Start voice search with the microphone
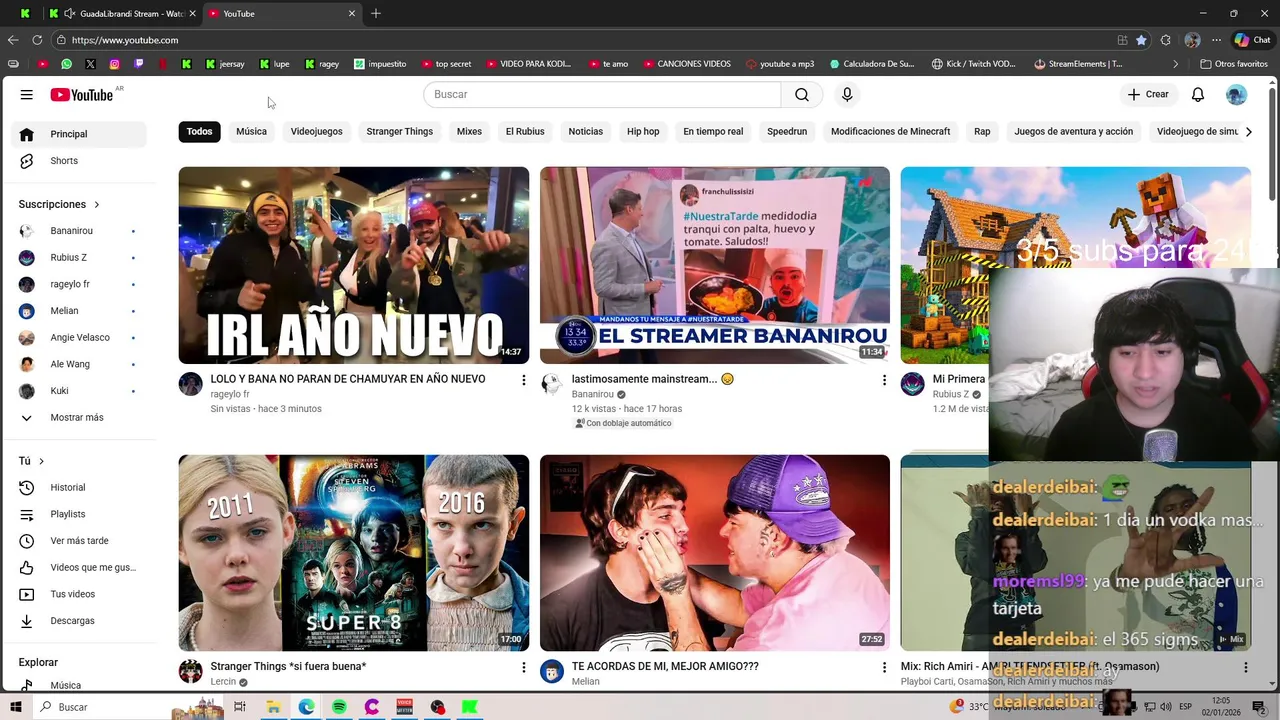This screenshot has height=720, width=1280. click(x=847, y=94)
